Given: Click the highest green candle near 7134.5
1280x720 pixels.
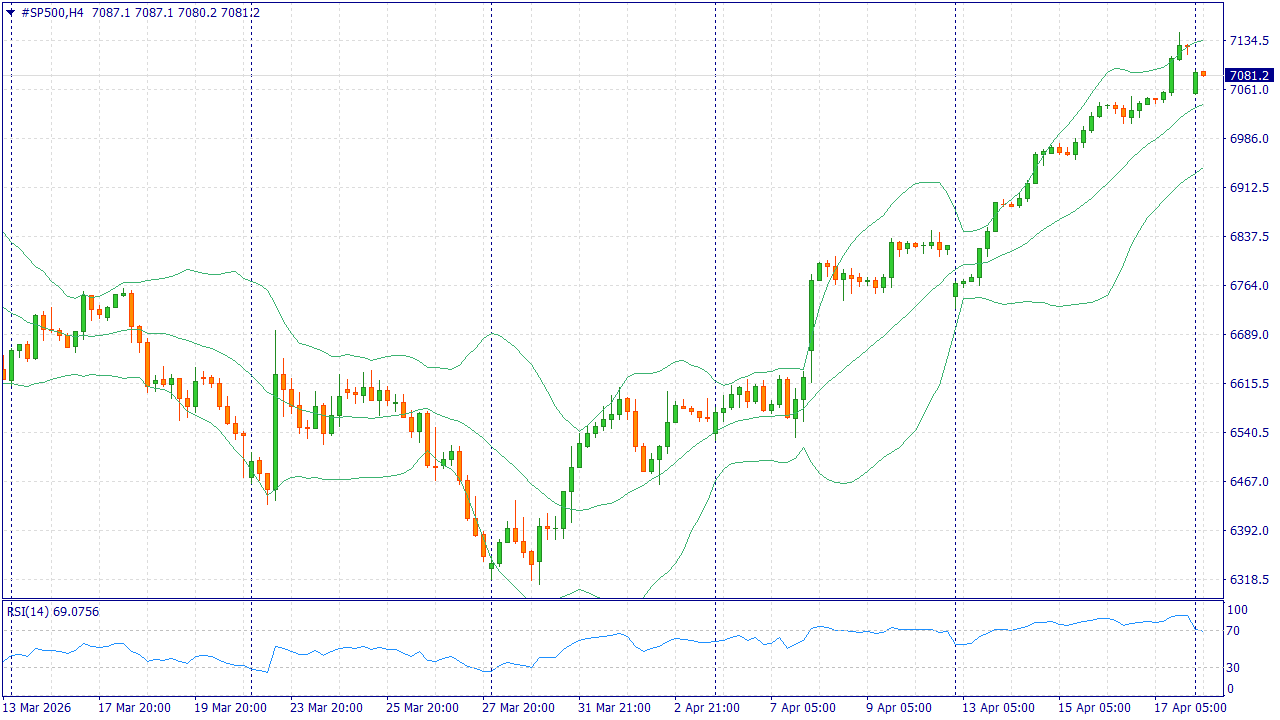Looking at the screenshot, I should tap(1180, 52).
